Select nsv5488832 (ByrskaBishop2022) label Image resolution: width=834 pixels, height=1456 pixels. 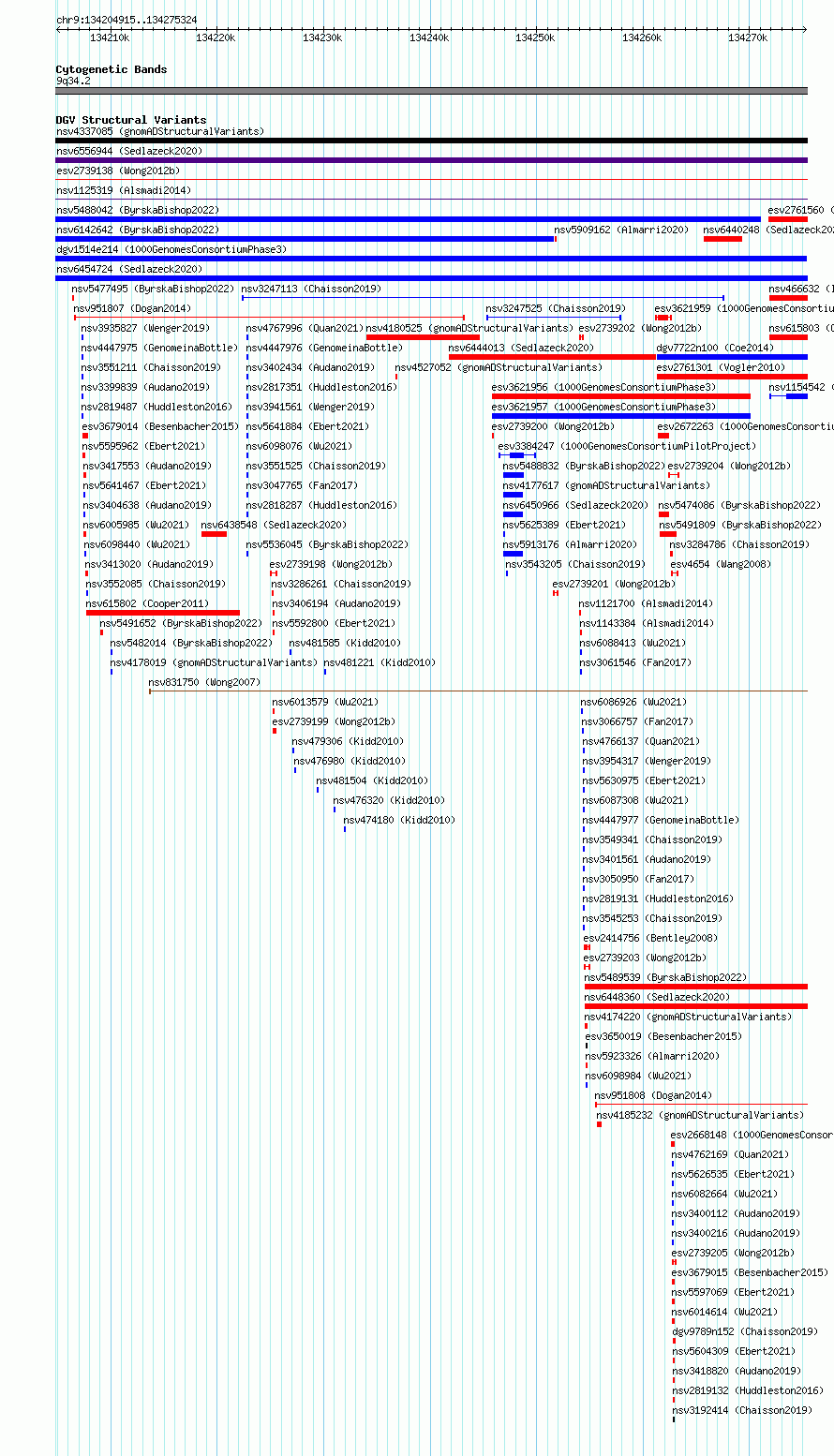(585, 466)
